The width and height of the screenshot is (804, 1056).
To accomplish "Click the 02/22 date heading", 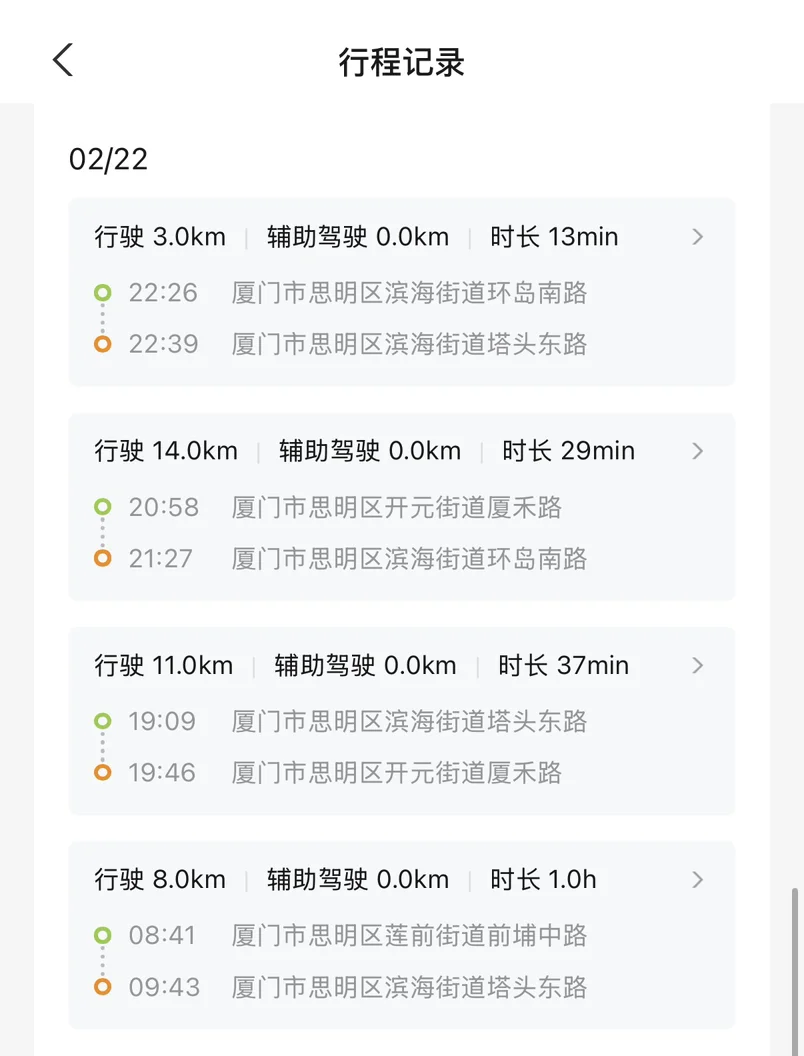I will coord(108,159).
